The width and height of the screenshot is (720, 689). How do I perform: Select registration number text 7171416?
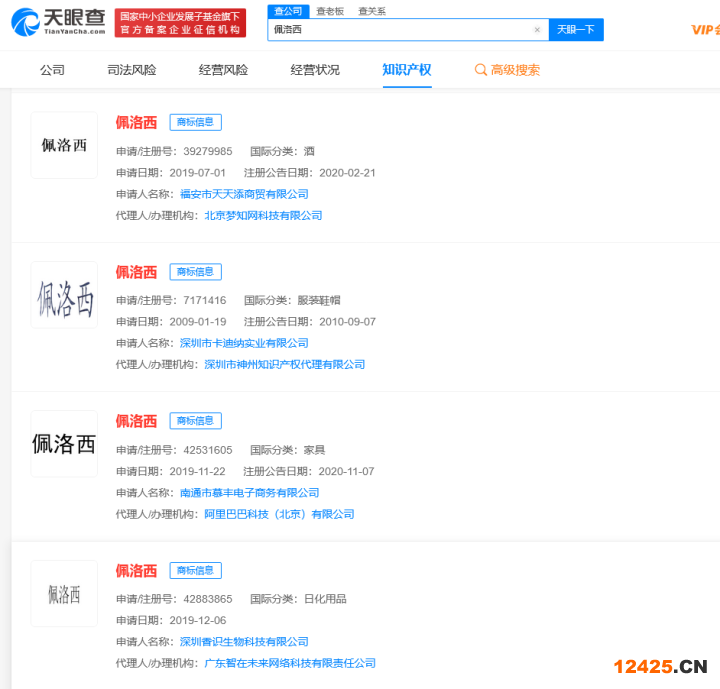click(205, 300)
